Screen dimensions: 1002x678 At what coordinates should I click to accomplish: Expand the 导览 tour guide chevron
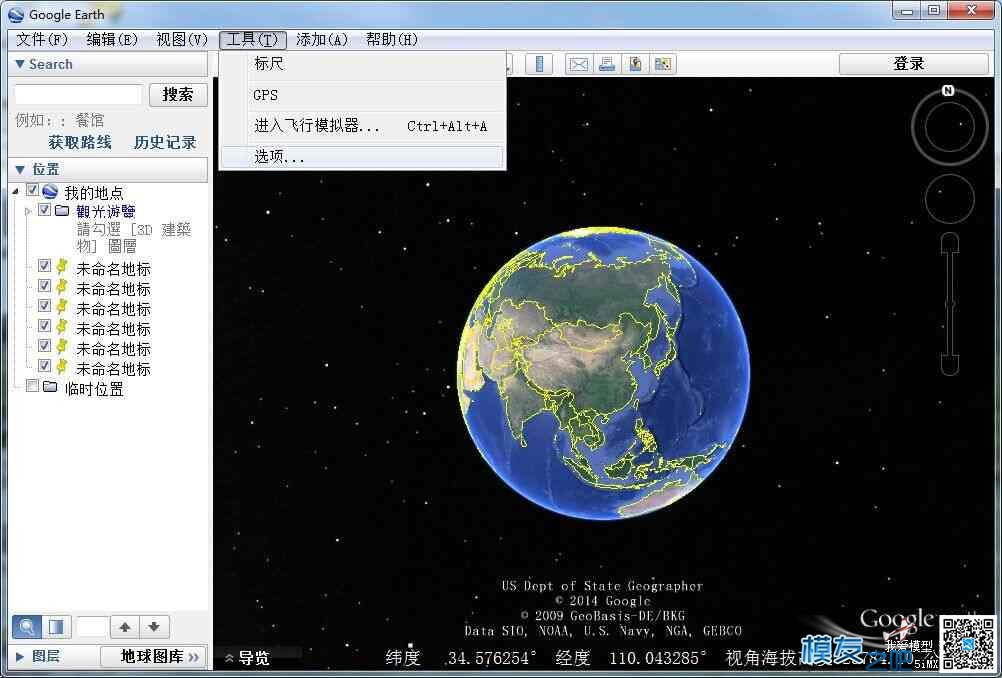[x=229, y=658]
